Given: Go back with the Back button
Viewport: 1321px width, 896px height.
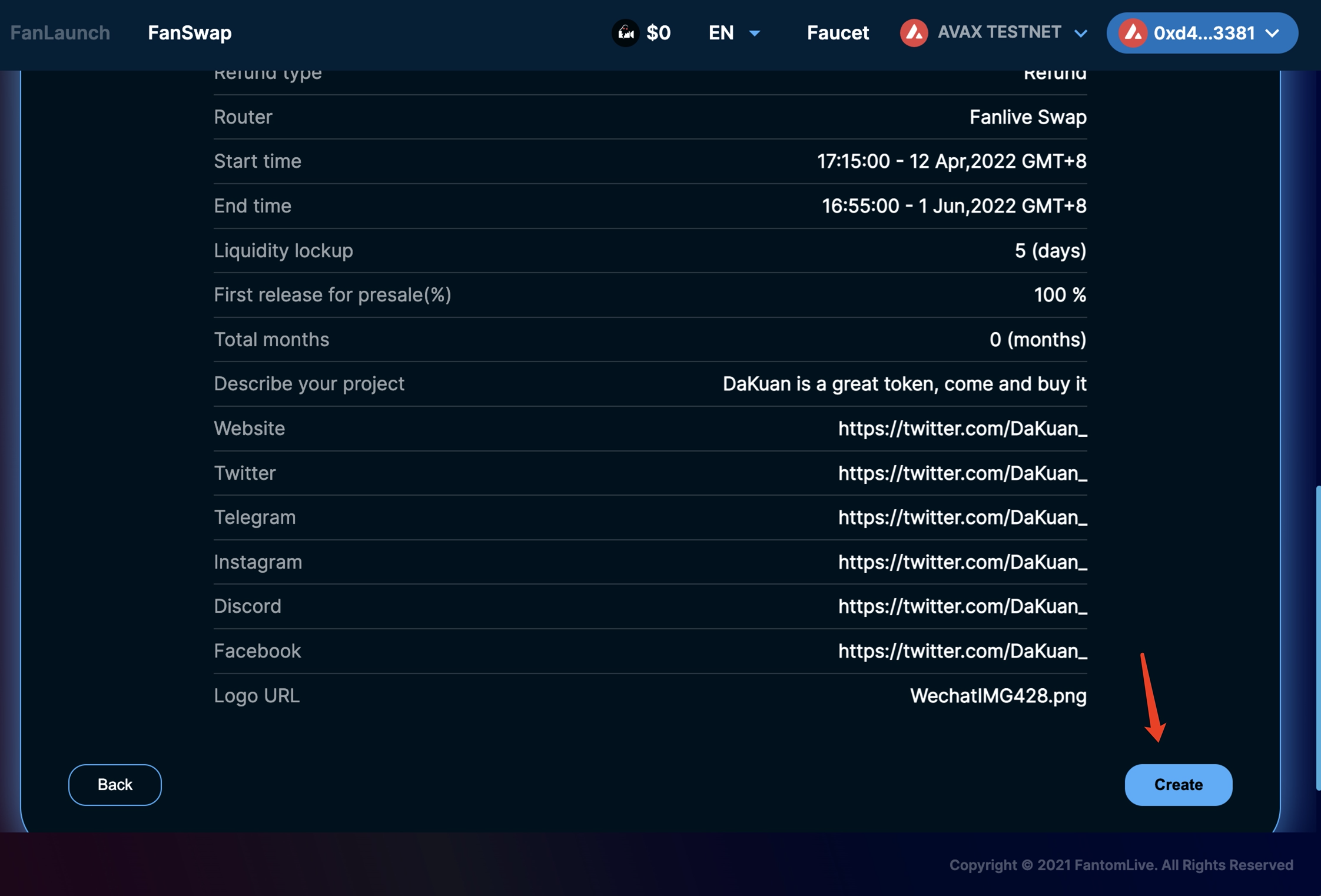Looking at the screenshot, I should pyautogui.click(x=115, y=784).
